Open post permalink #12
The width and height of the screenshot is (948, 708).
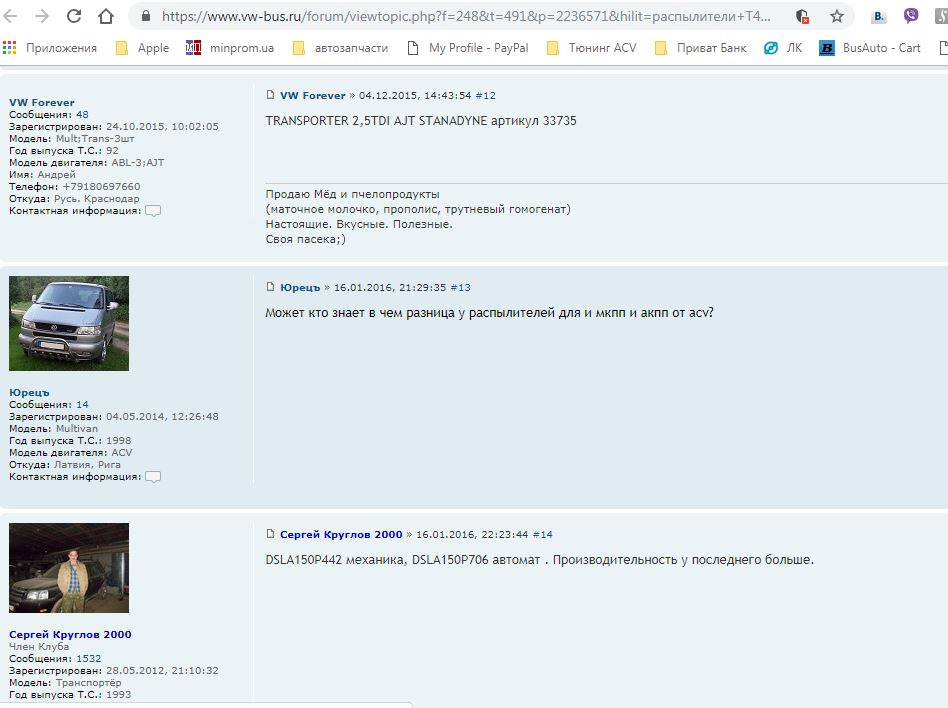(x=485, y=95)
